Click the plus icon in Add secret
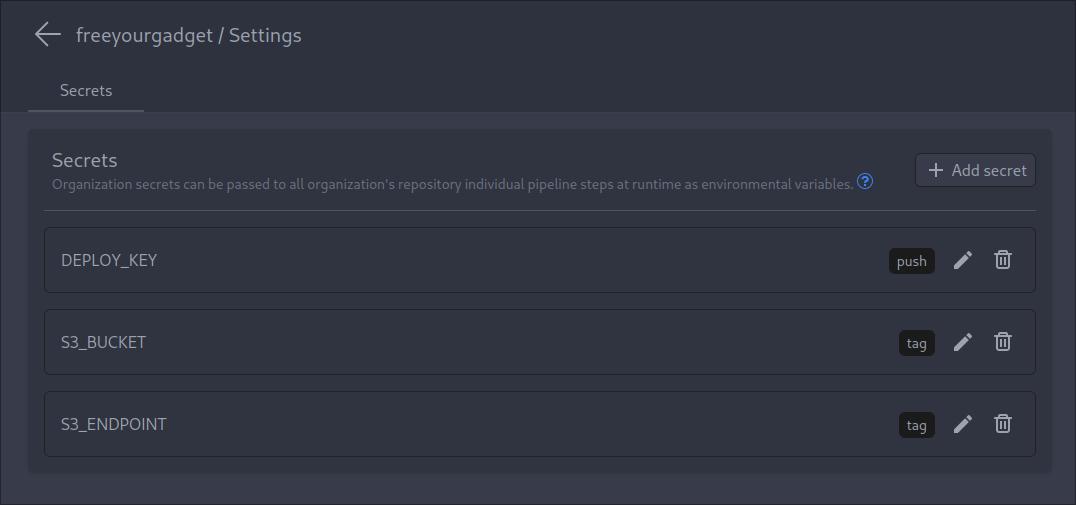The width and height of the screenshot is (1076, 505). coord(935,170)
